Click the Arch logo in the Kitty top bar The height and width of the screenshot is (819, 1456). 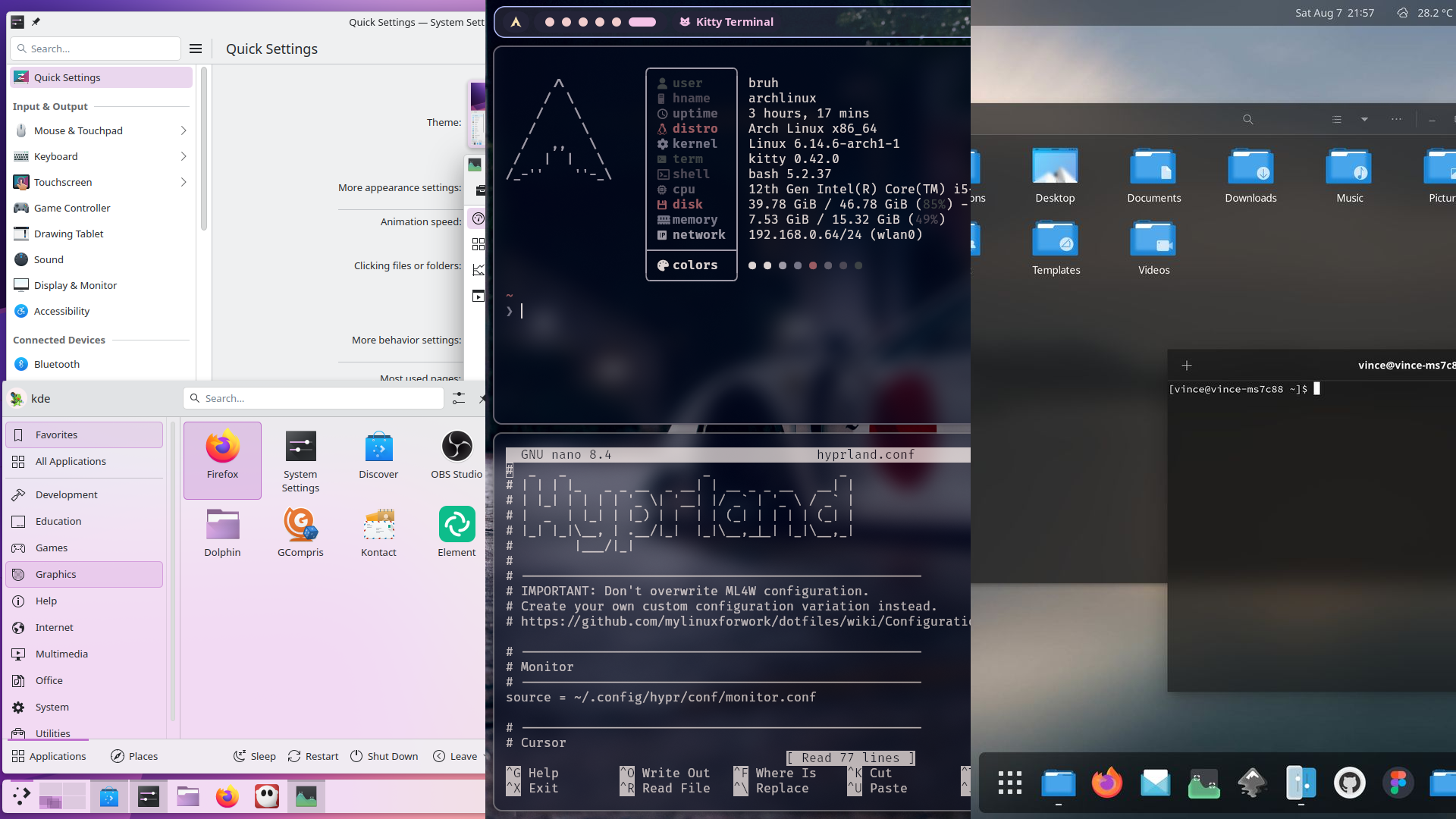(x=516, y=22)
